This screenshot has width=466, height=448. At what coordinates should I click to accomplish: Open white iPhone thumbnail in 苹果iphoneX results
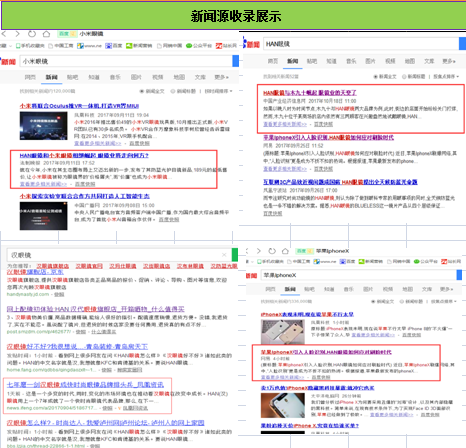point(283,332)
